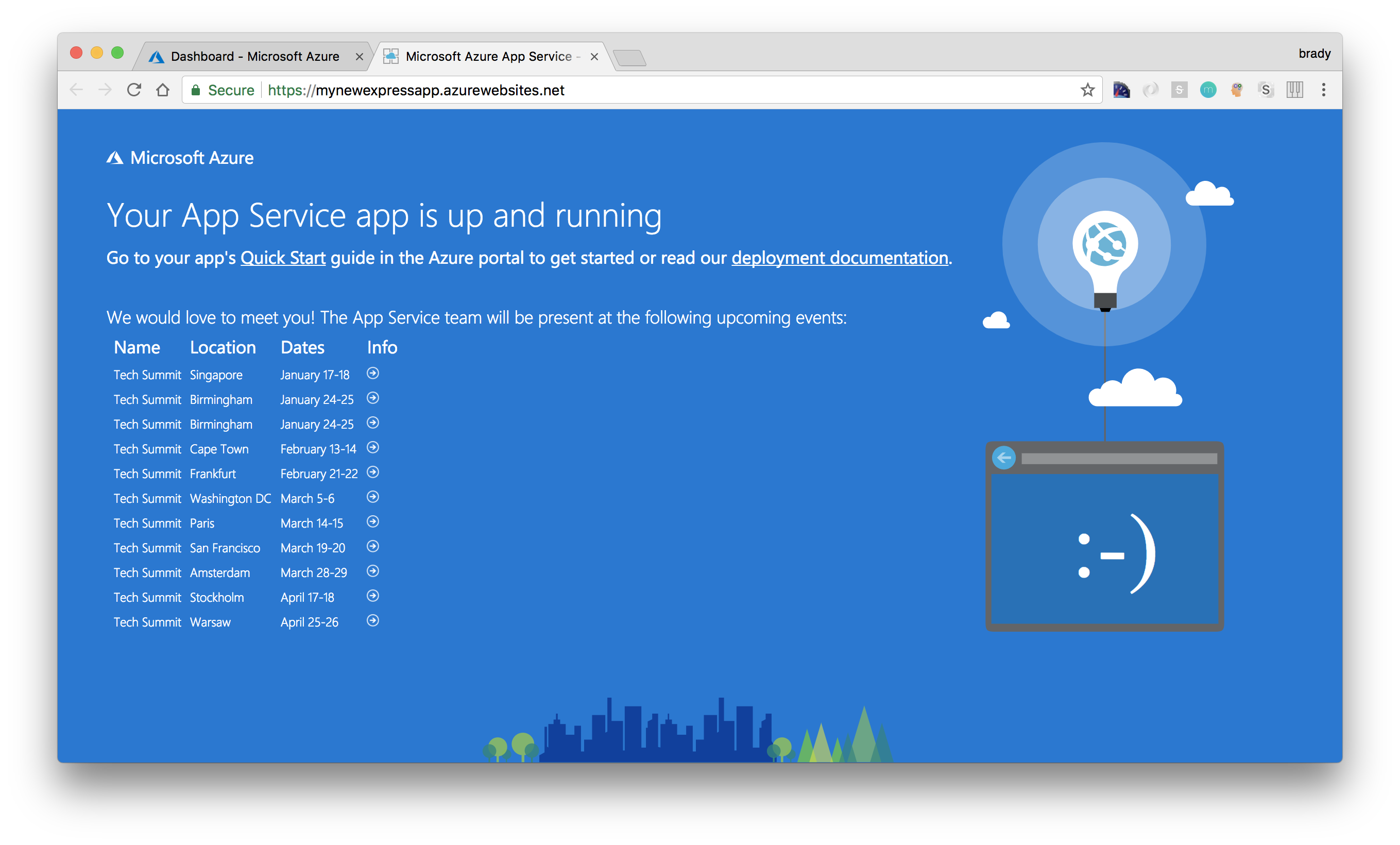The height and width of the screenshot is (845, 1400).
Task: Click the Dates column header
Action: point(302,347)
